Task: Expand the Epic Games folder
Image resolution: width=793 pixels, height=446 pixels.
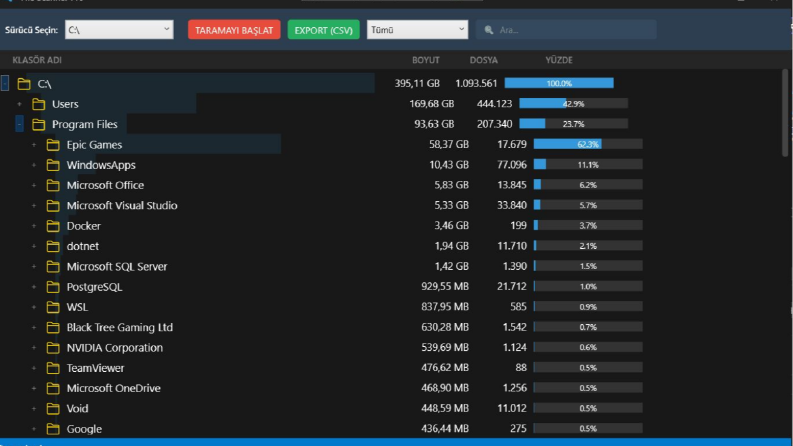Action: [x=34, y=145]
